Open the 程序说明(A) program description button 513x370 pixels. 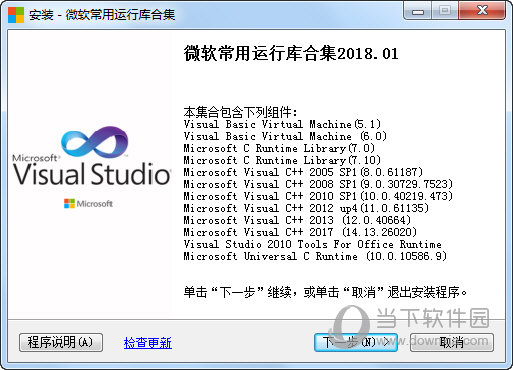click(61, 342)
